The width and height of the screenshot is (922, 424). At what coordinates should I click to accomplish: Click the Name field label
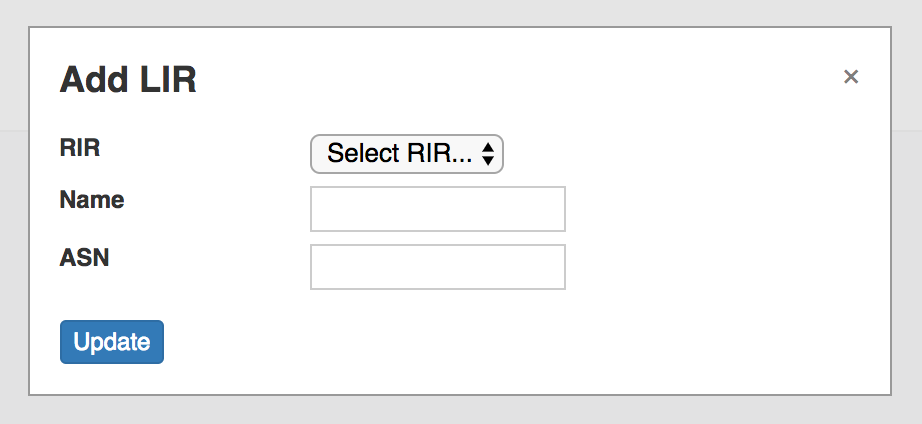92,199
